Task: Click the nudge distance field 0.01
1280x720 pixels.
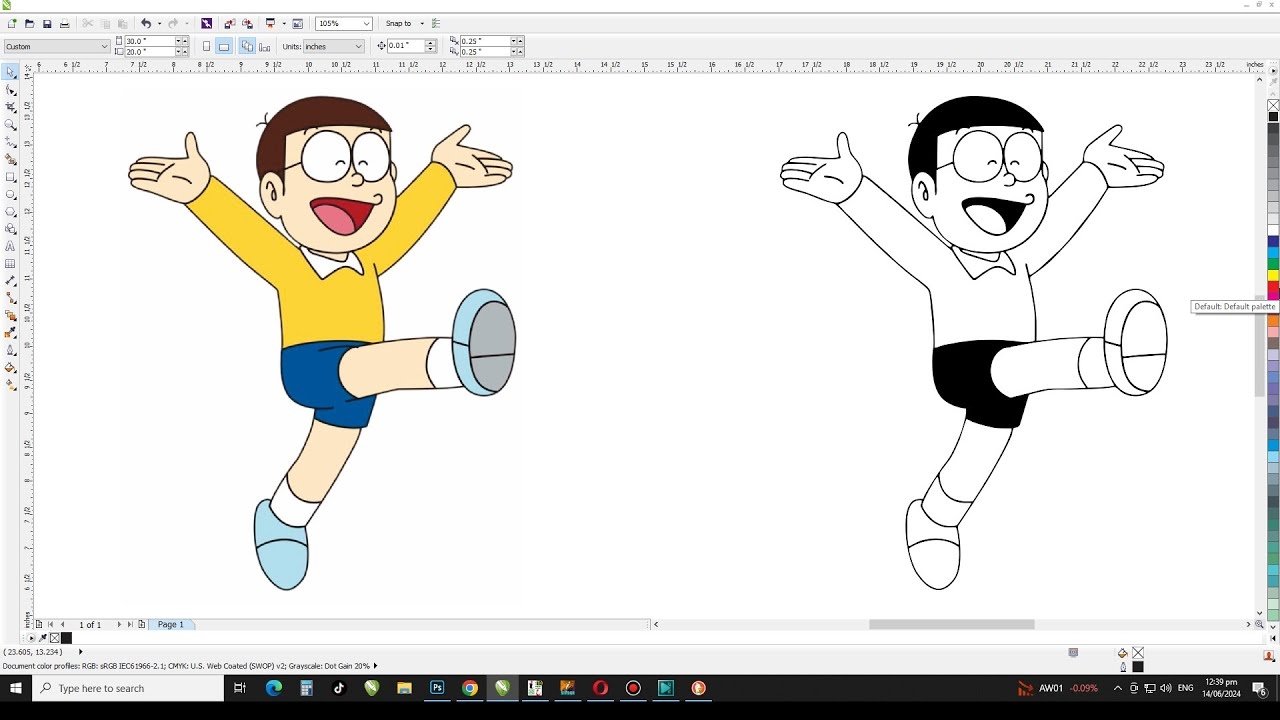Action: (x=405, y=46)
